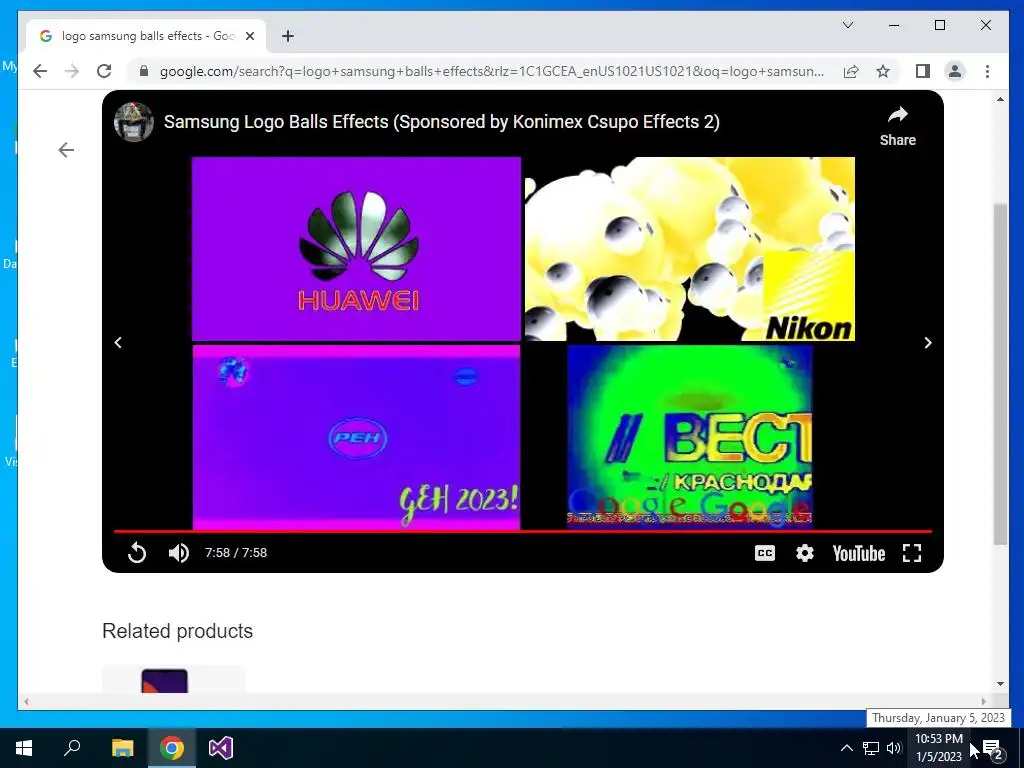The height and width of the screenshot is (768, 1024).
Task: View site information via the padlock icon
Action: (144, 71)
